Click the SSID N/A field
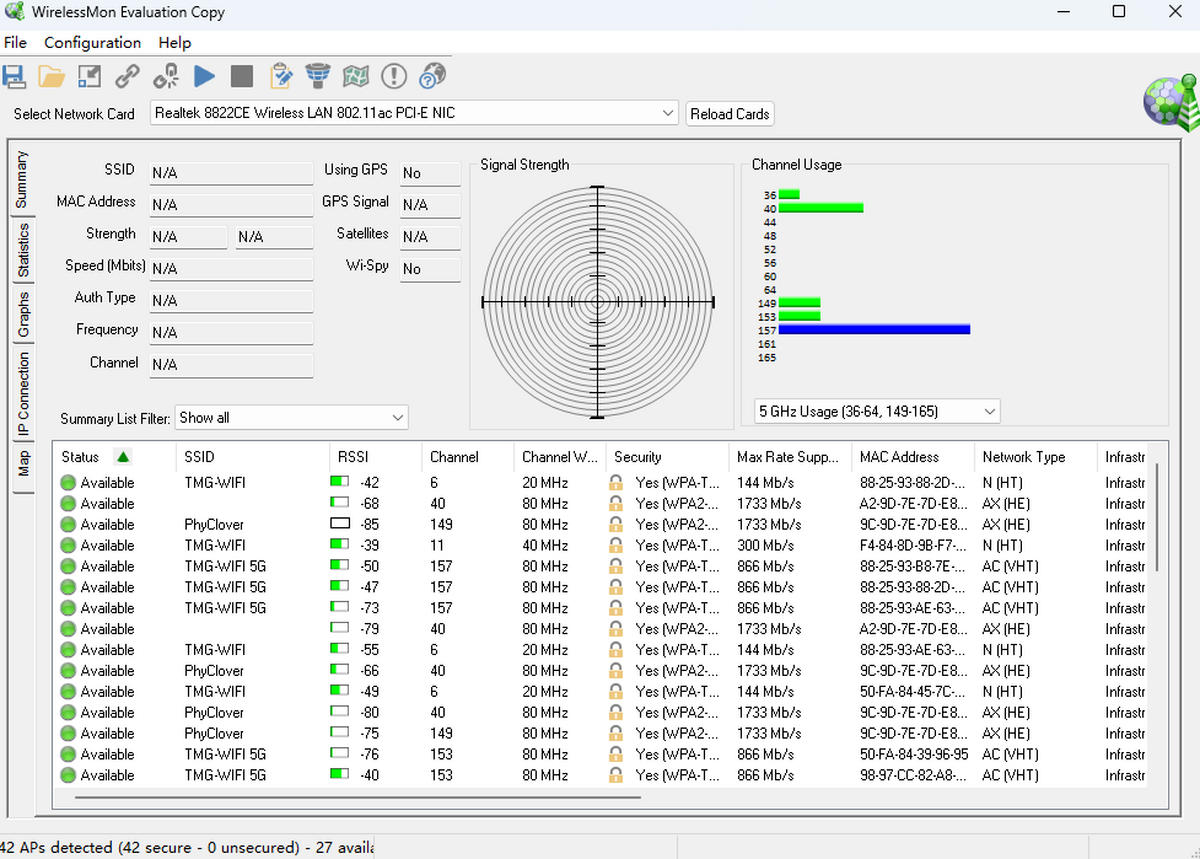 pos(231,173)
